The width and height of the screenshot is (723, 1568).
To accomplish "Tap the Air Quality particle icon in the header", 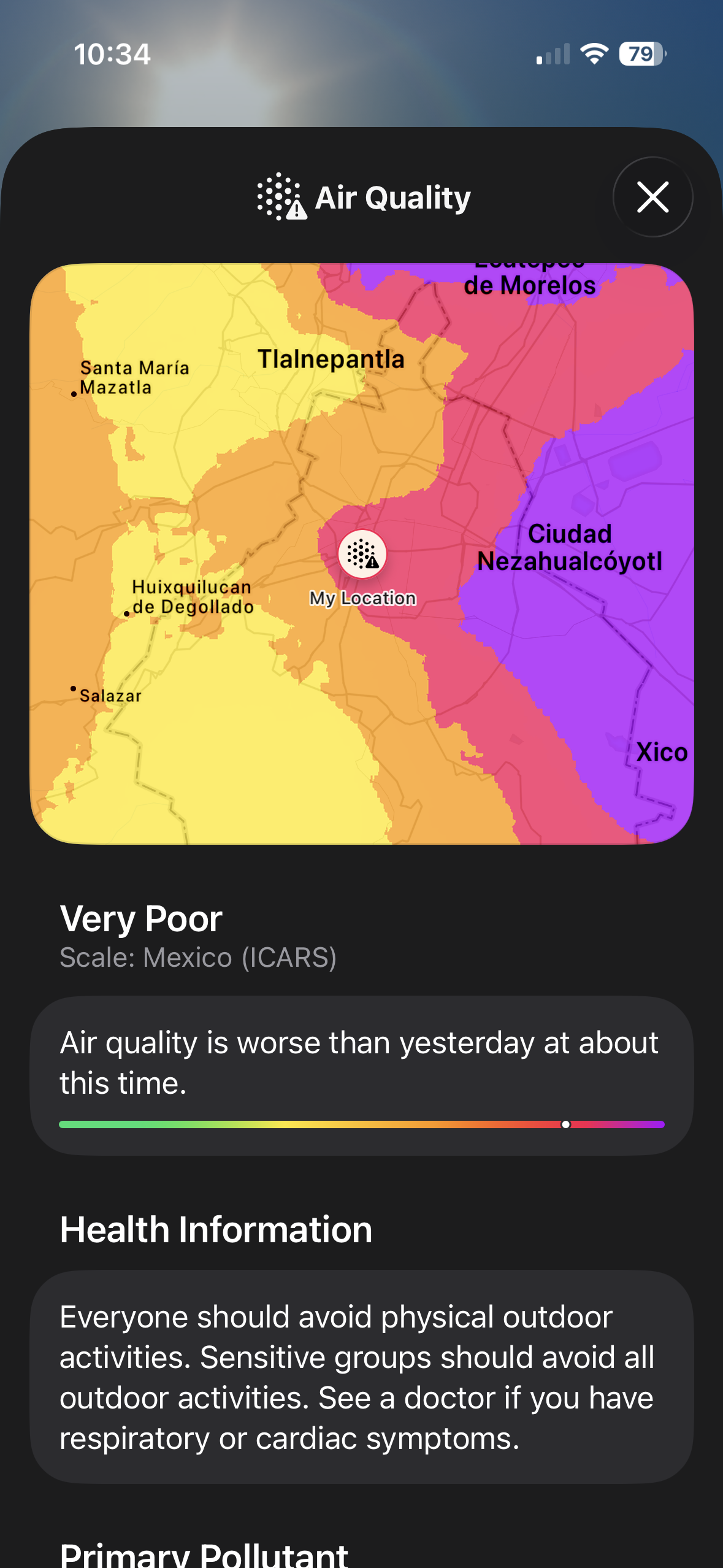I will click(x=279, y=197).
